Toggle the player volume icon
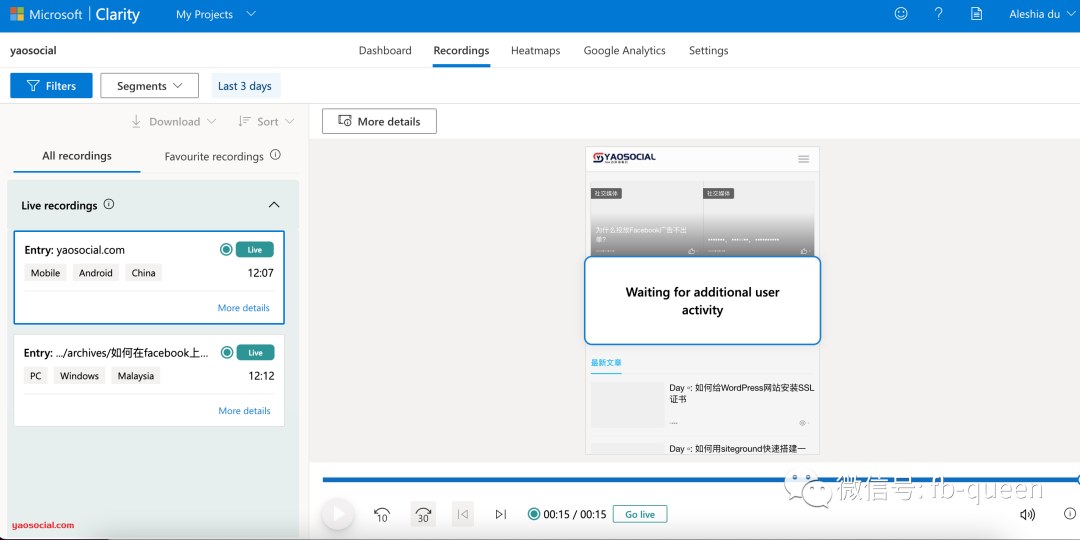The width and height of the screenshot is (1080, 540). pos(1027,514)
